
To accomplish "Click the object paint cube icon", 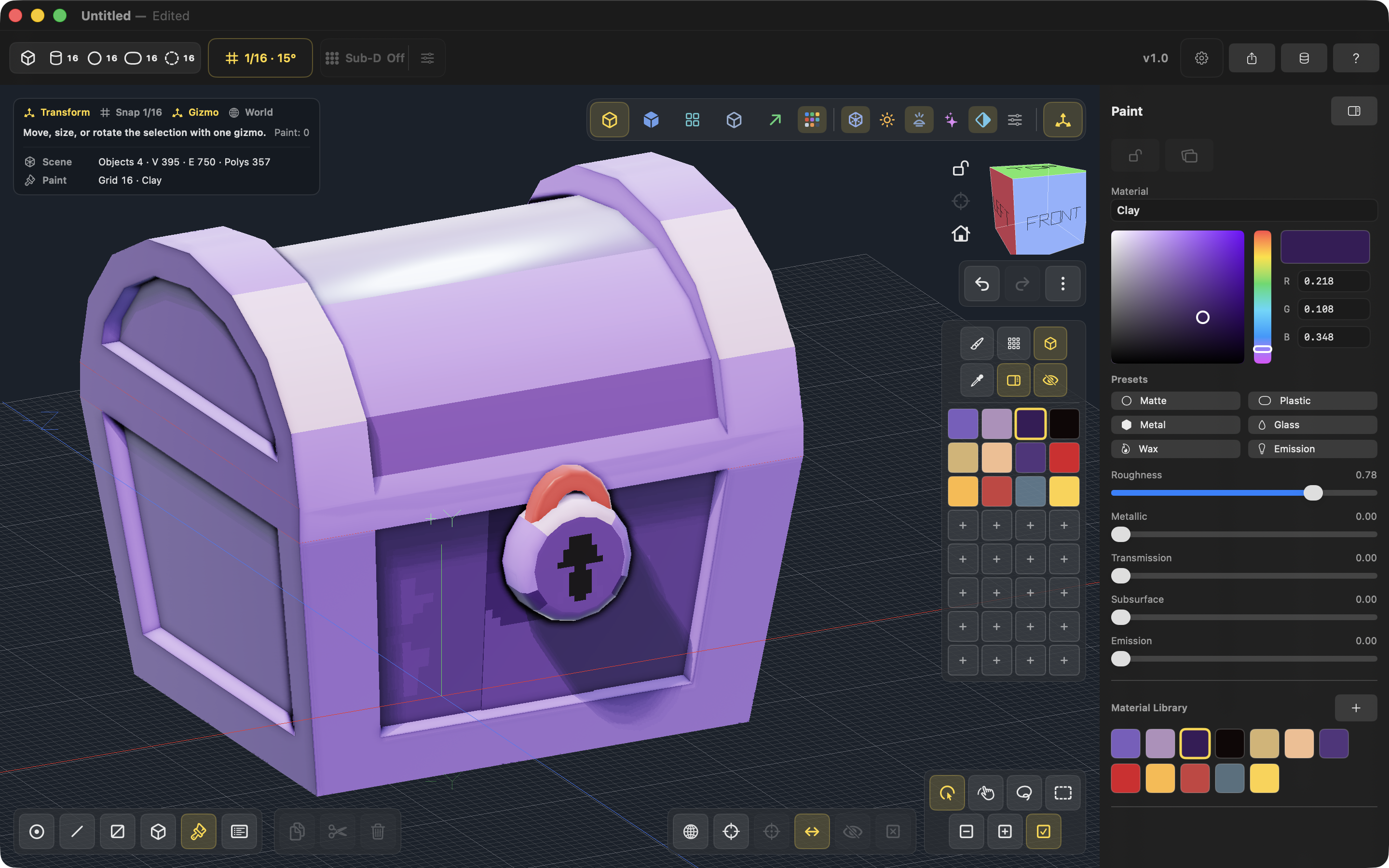I will point(1050,343).
